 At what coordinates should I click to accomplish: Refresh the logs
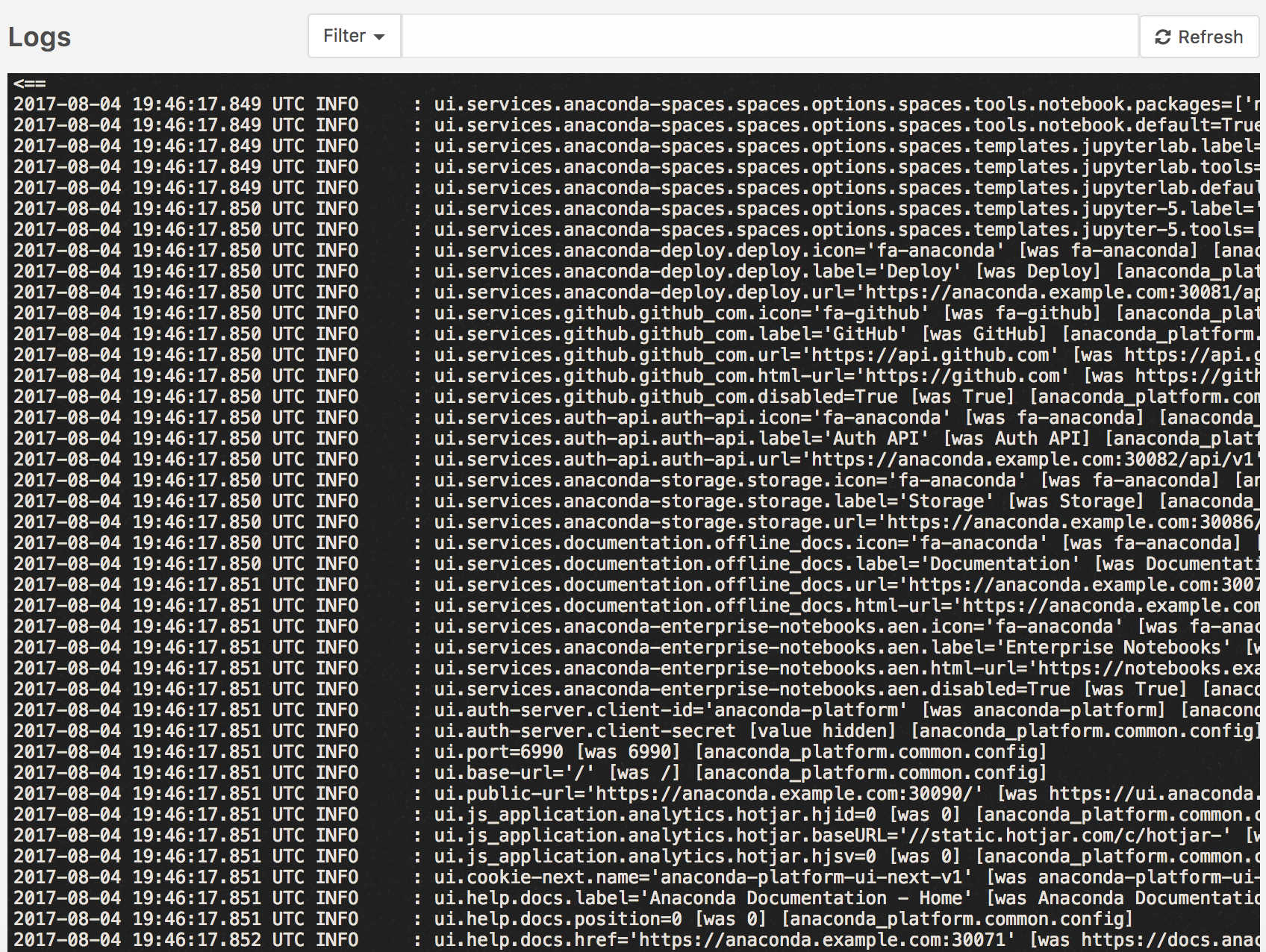pyautogui.click(x=1199, y=37)
